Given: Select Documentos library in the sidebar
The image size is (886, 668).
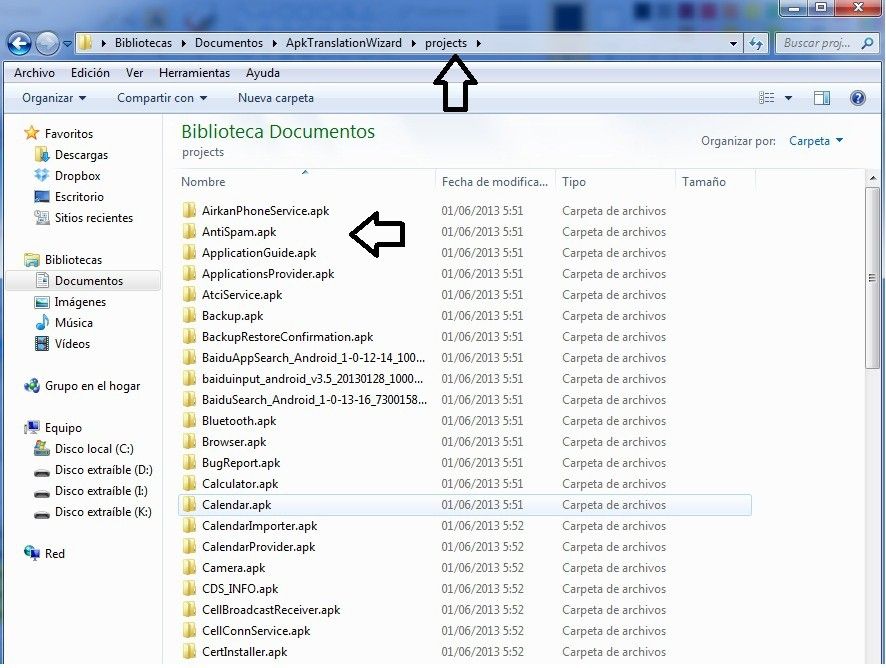Looking at the screenshot, I should (89, 281).
